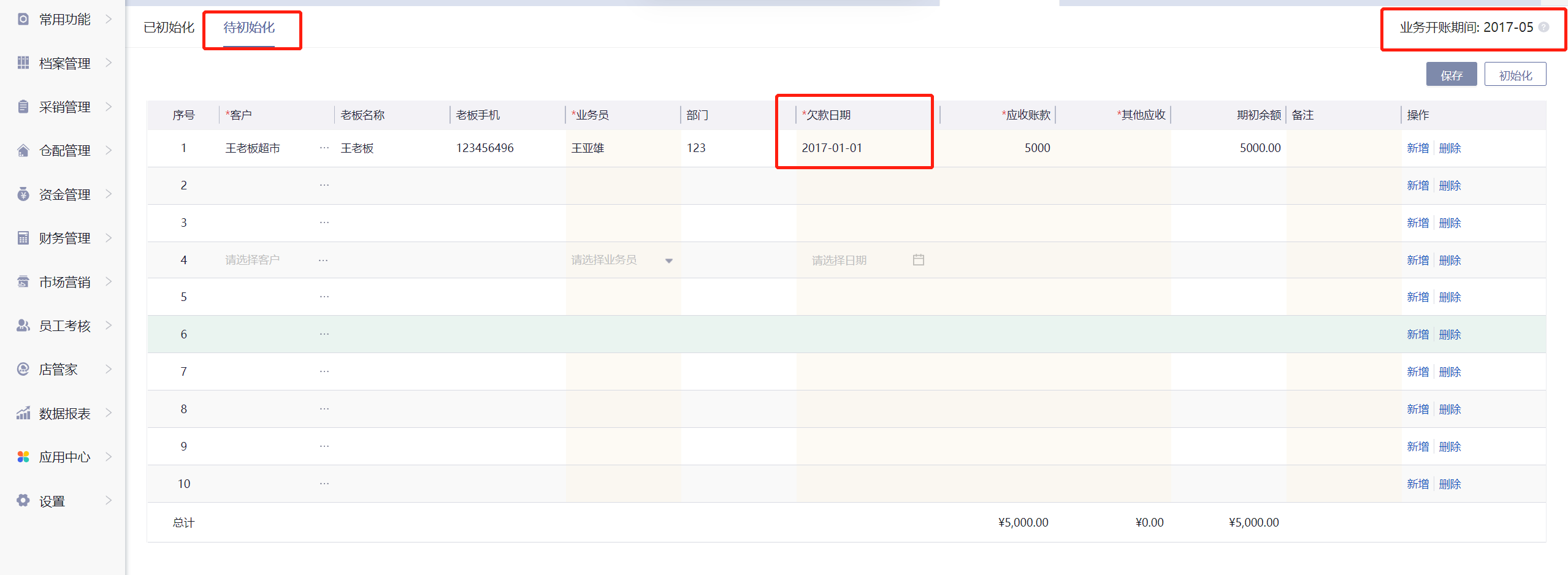This screenshot has height=575, width=1568.
Task: Click the 设置 gear icon
Action: (x=23, y=501)
